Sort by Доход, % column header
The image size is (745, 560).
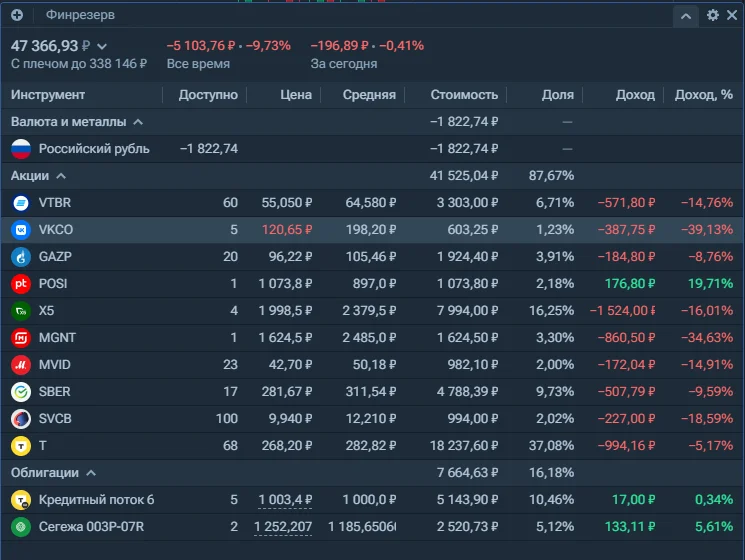coord(704,95)
